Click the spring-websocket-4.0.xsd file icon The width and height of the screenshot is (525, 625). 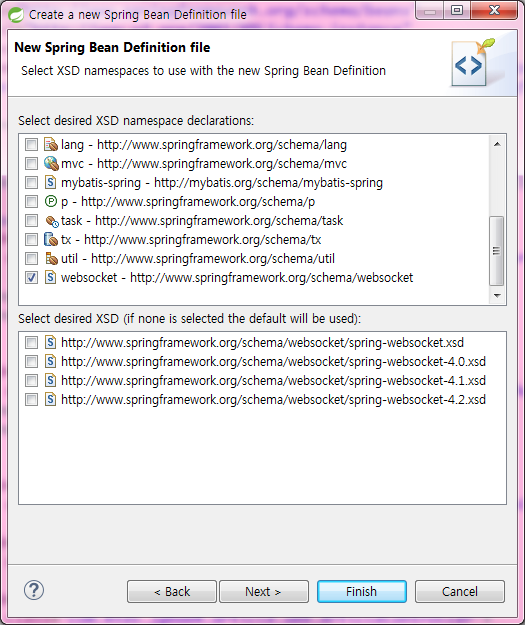(x=50, y=362)
